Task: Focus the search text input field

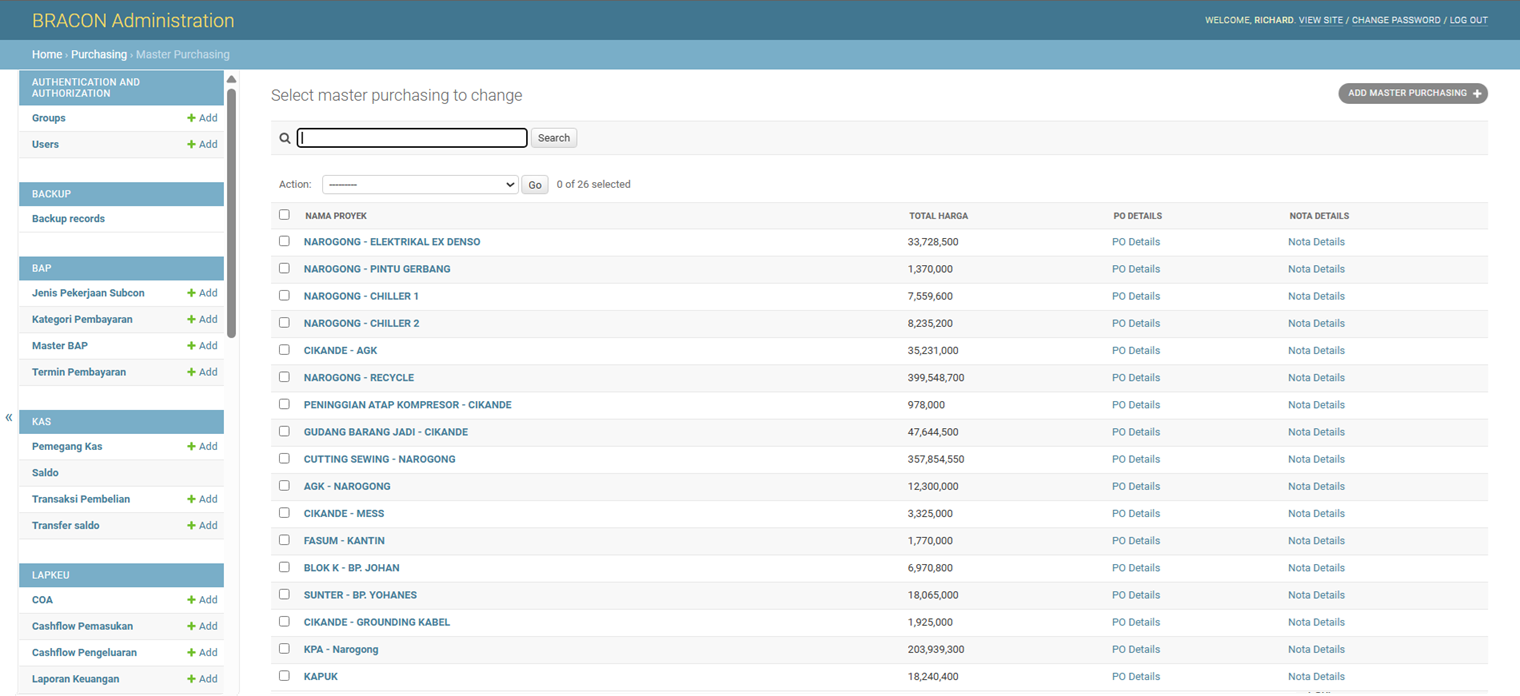Action: point(412,138)
